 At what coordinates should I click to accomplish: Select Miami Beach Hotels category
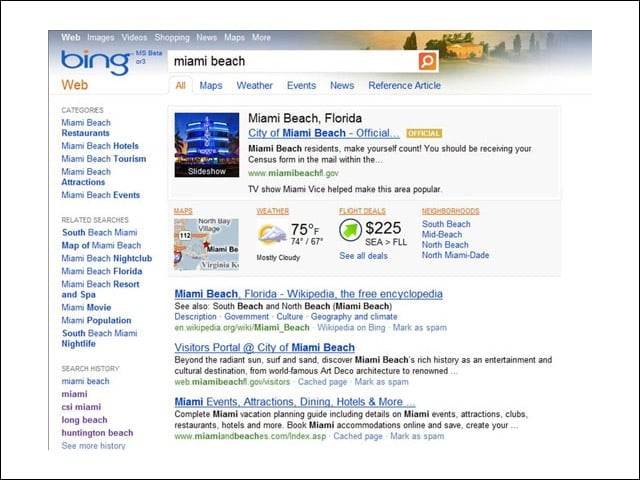tap(100, 146)
